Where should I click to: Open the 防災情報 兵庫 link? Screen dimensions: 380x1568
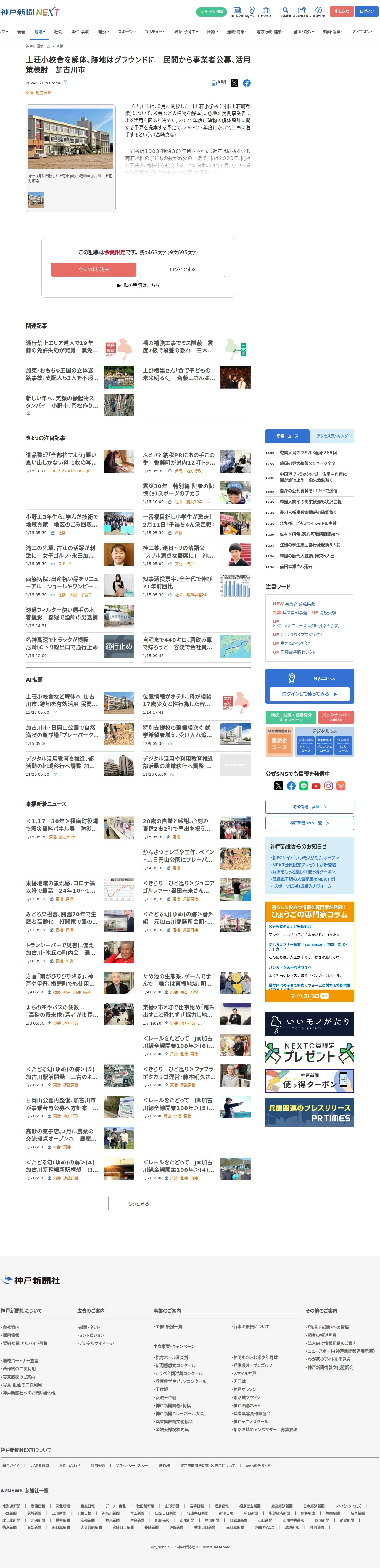click(309, 807)
